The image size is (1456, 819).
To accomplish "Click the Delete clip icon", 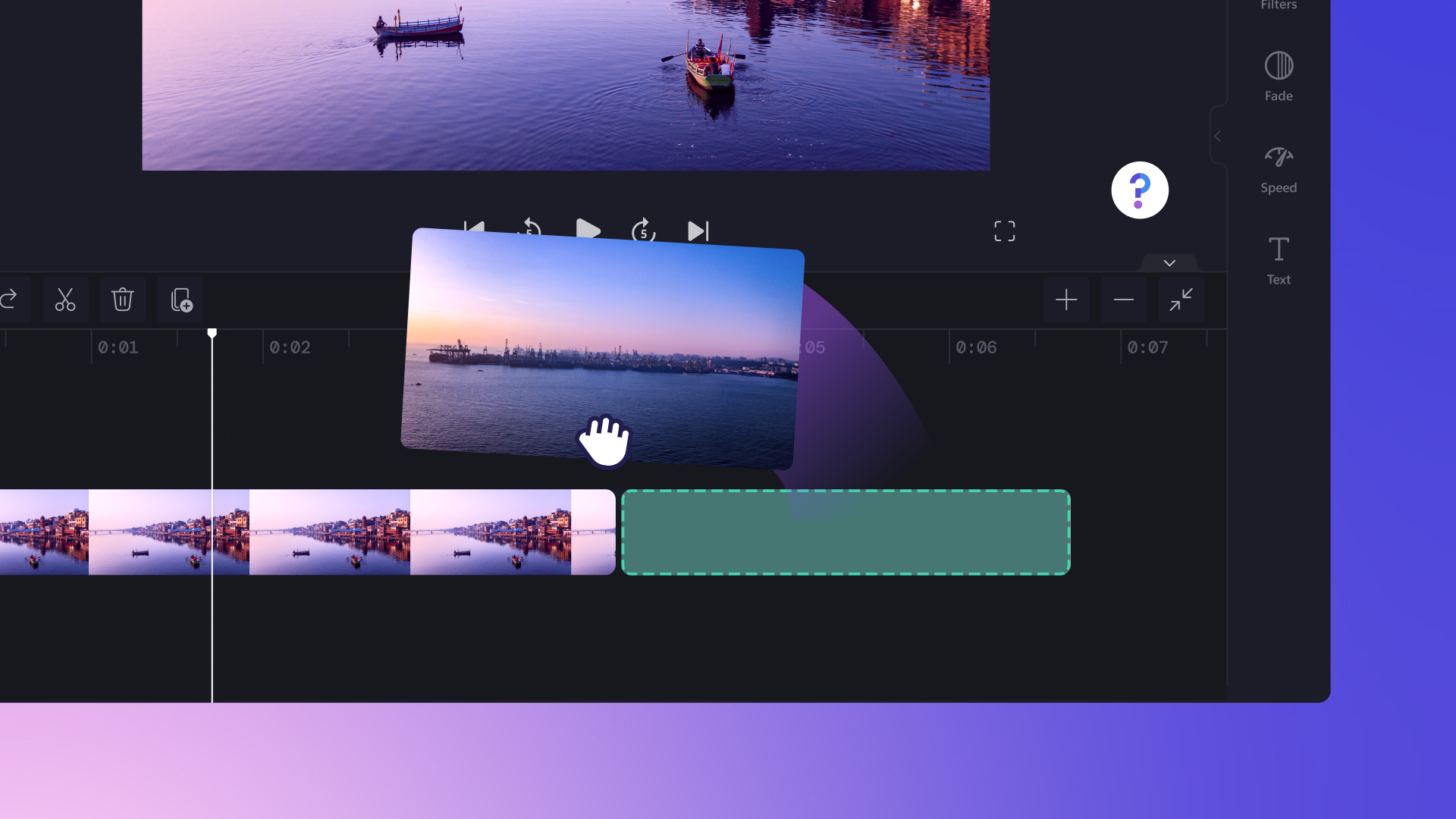I will tap(122, 299).
